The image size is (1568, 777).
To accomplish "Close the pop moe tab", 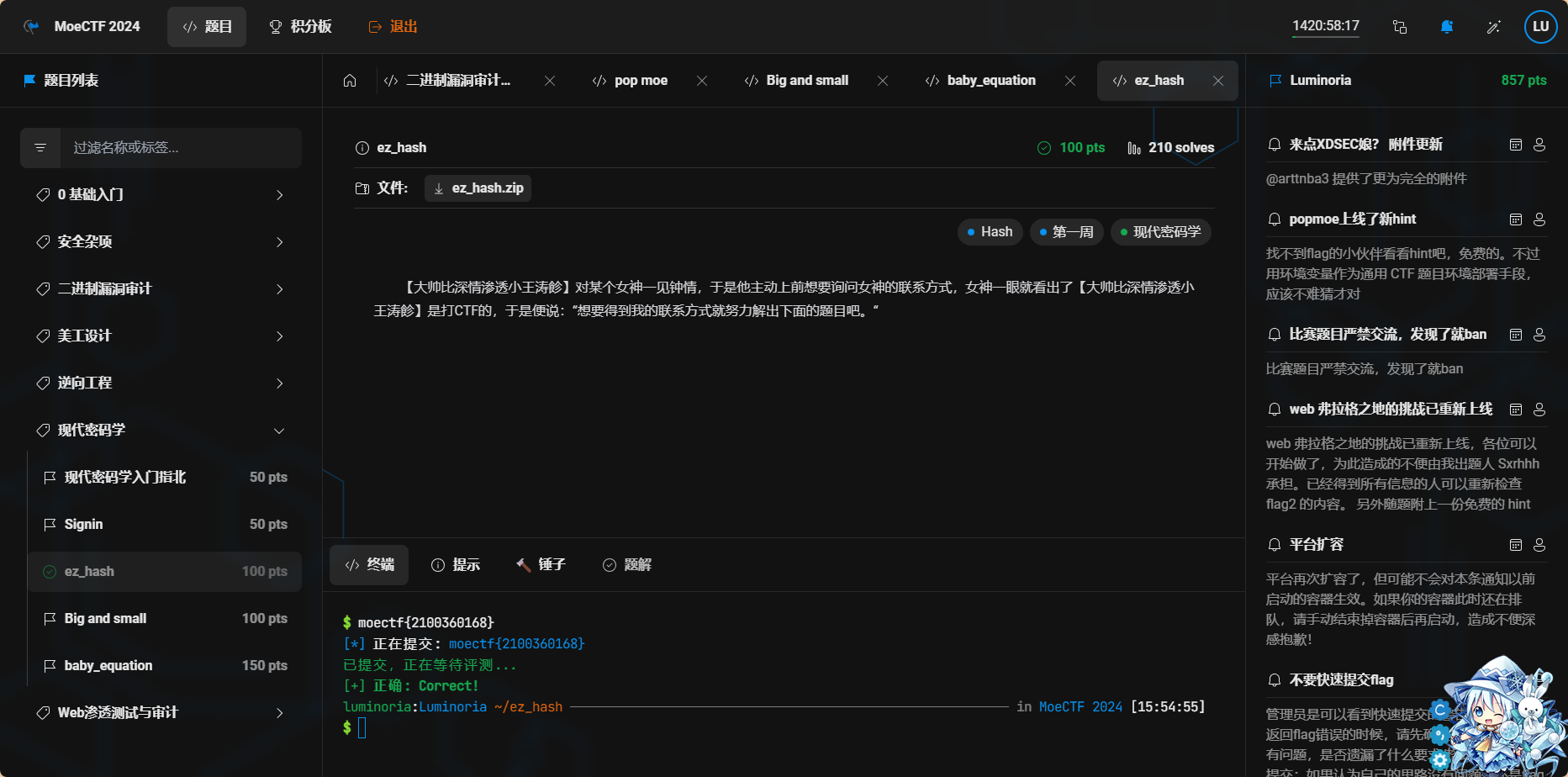I will pyautogui.click(x=702, y=81).
